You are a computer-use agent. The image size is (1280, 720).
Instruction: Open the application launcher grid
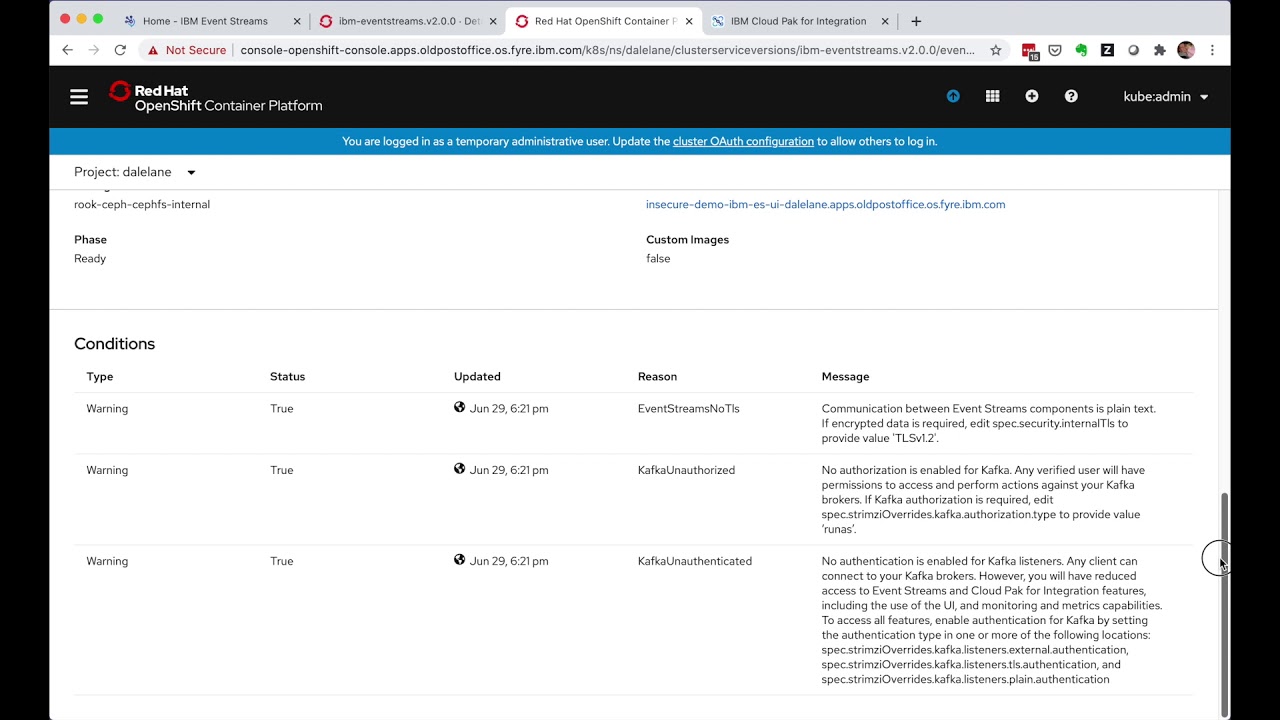click(992, 96)
